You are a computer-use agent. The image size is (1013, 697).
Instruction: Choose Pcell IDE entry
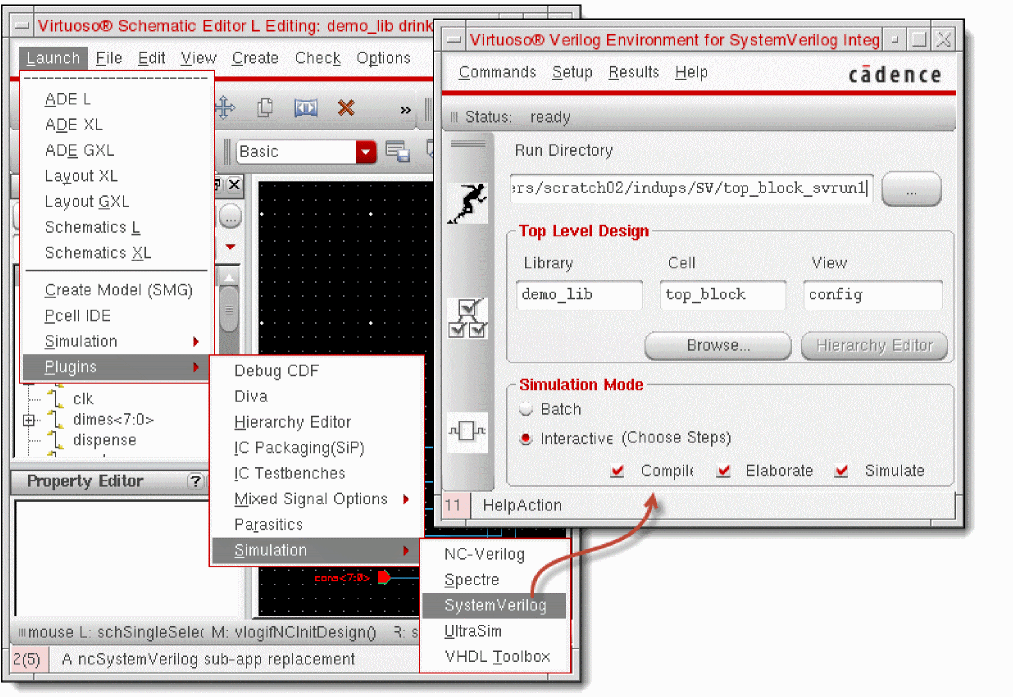click(x=116, y=316)
